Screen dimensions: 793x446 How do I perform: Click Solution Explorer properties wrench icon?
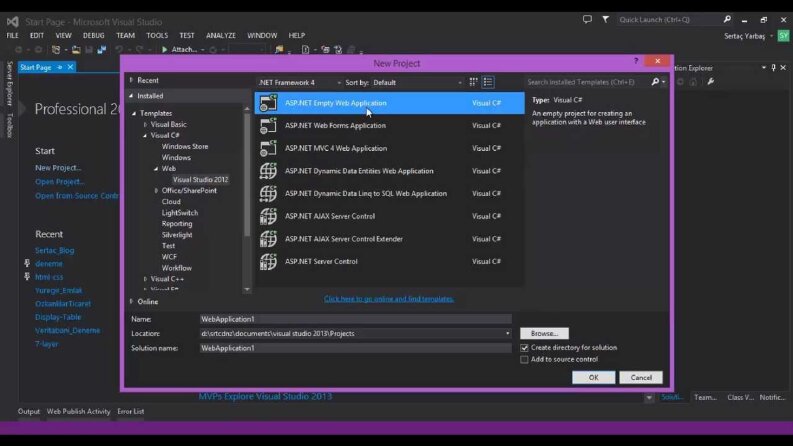711,81
